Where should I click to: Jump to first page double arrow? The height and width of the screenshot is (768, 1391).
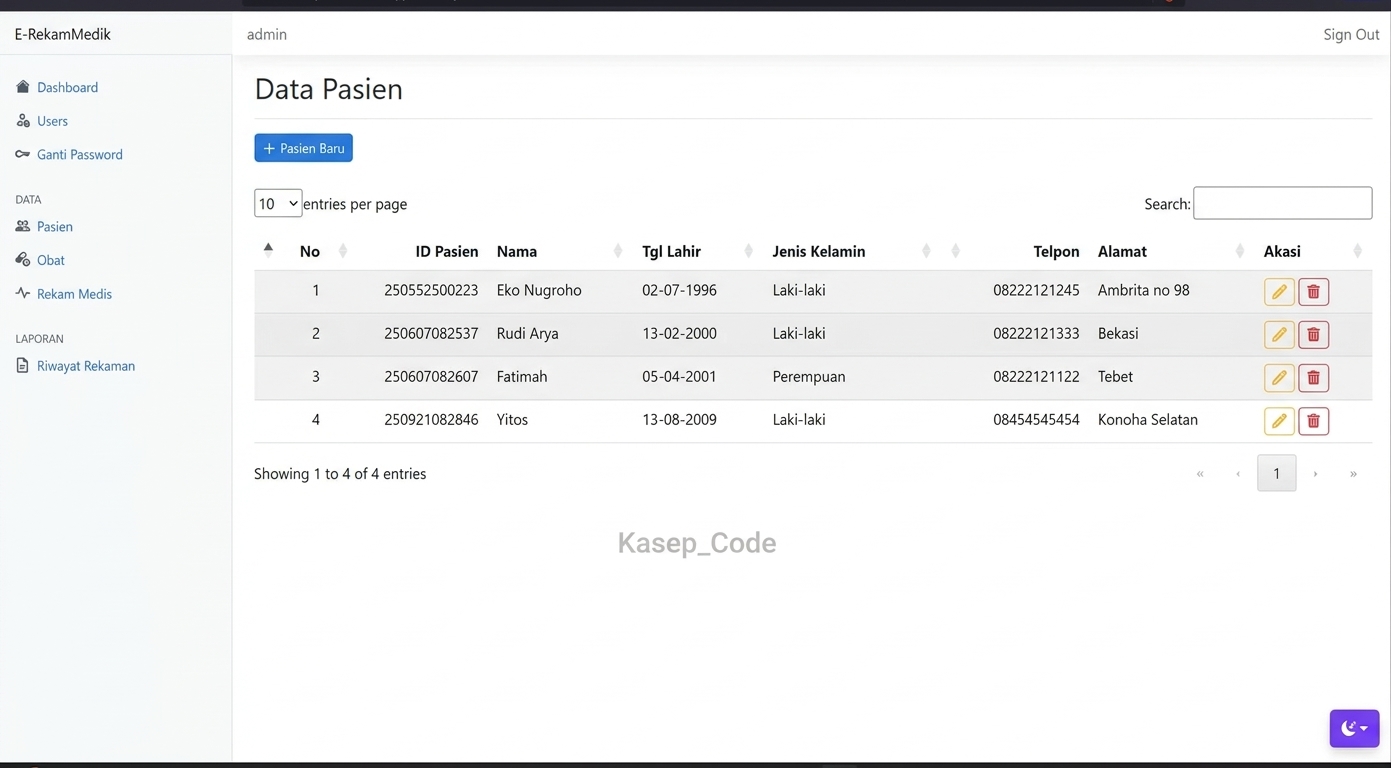1200,473
